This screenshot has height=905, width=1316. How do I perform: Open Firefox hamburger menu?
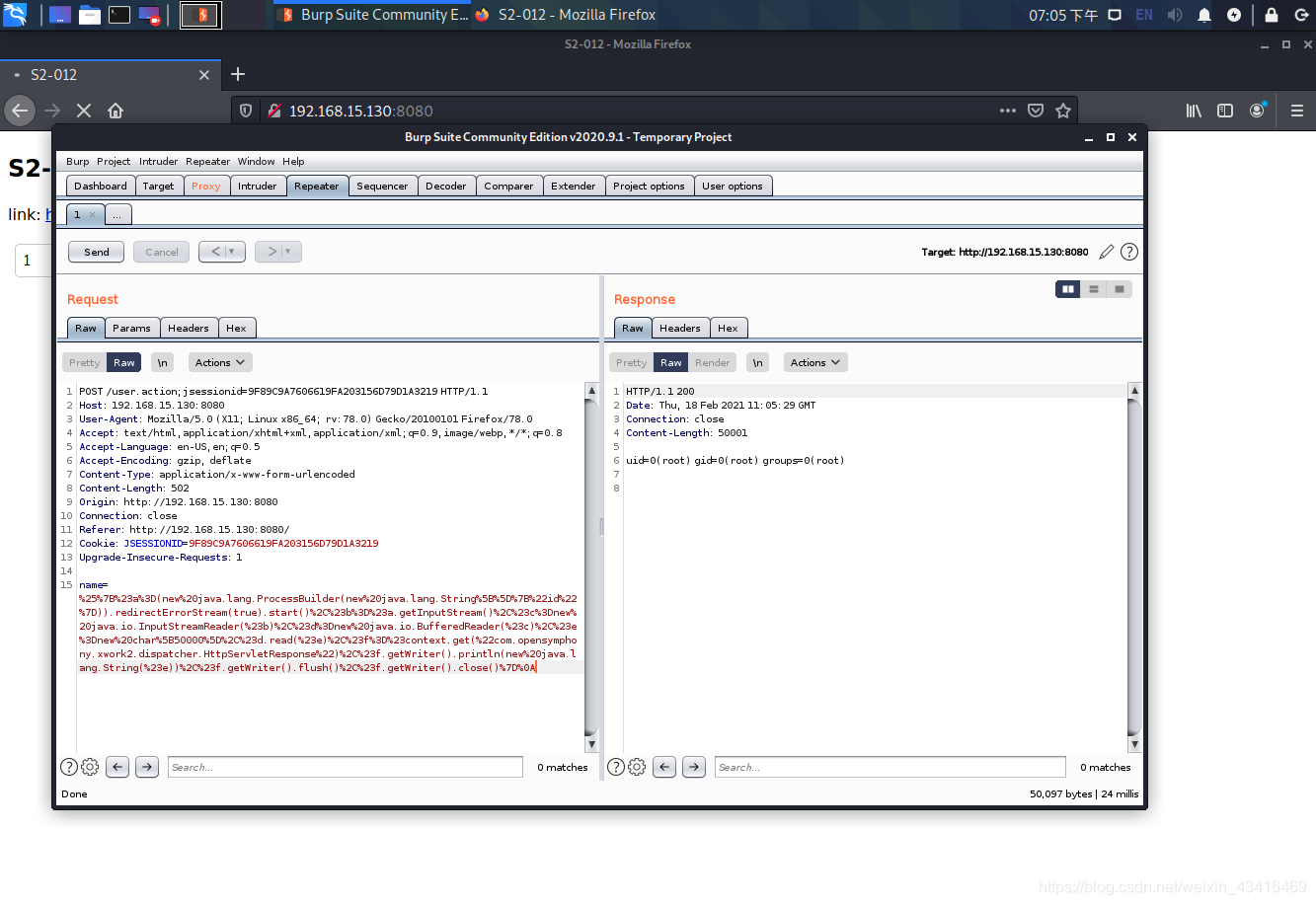[1297, 111]
